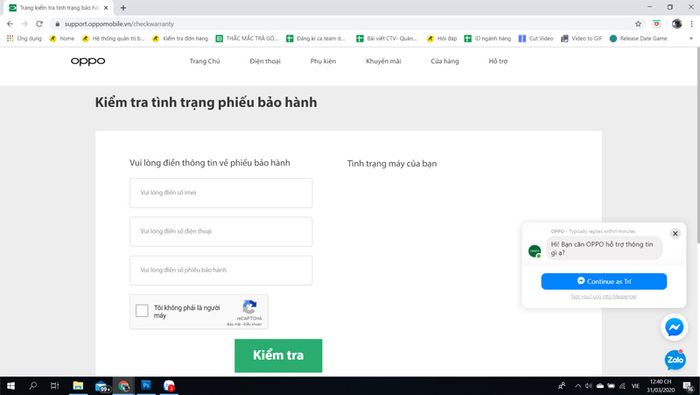Click the green Kiểm tra button

tap(278, 355)
